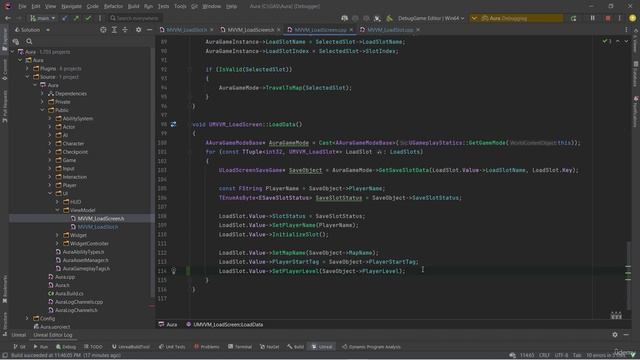
Task: Click the Git update project icon
Action: pos(64,18)
